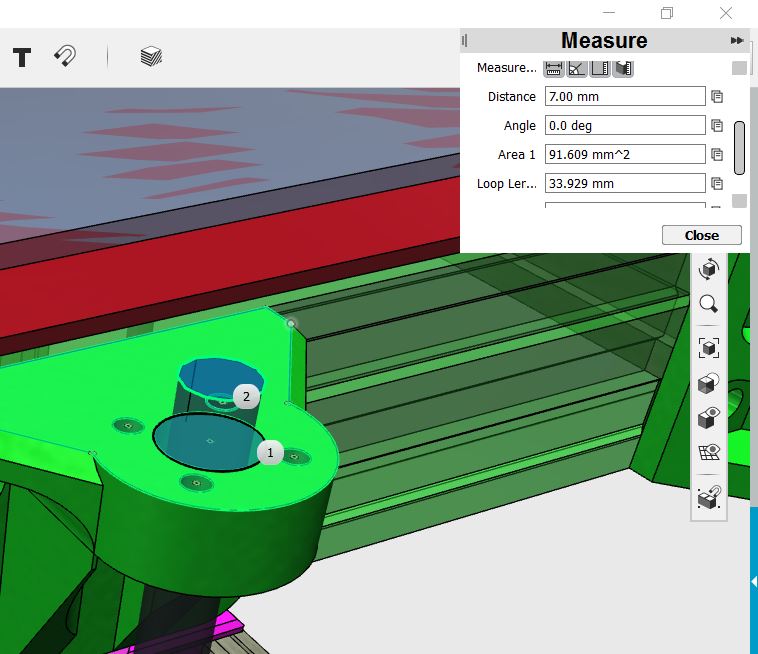The height and width of the screenshot is (654, 758).
Task: Toggle object visibility with the eye-cube icon
Action: click(708, 418)
